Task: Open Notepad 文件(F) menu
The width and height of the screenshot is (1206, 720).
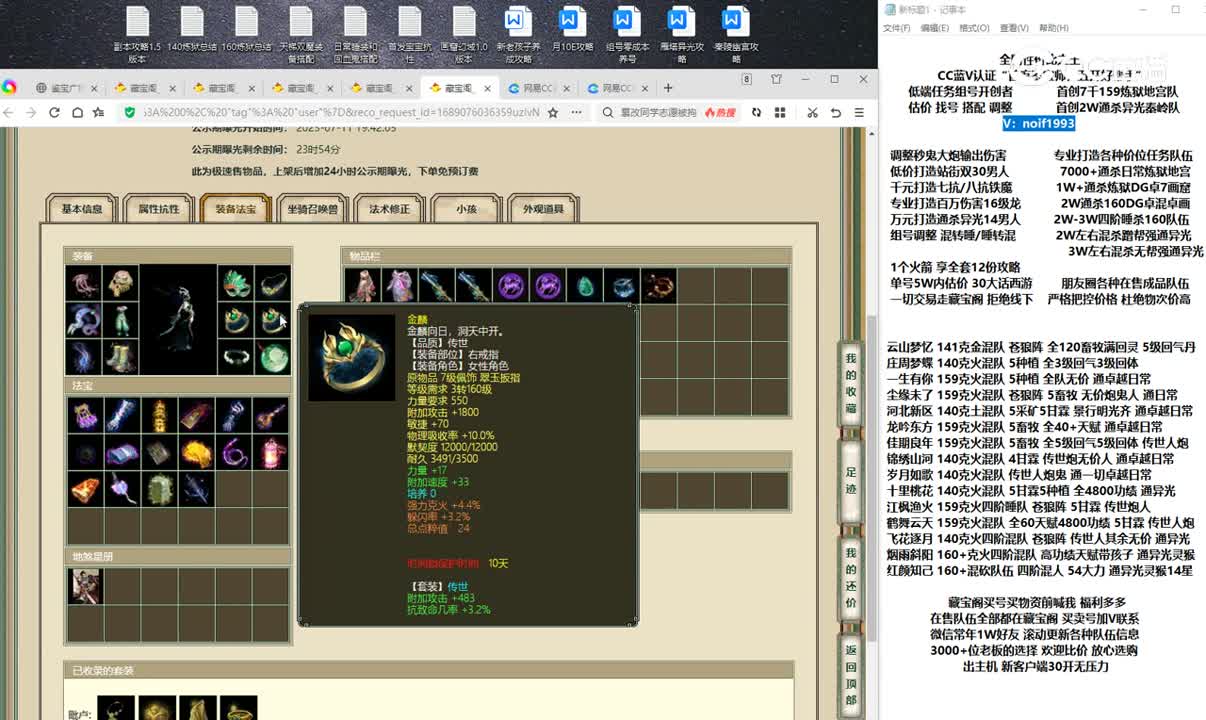Action: (x=897, y=28)
